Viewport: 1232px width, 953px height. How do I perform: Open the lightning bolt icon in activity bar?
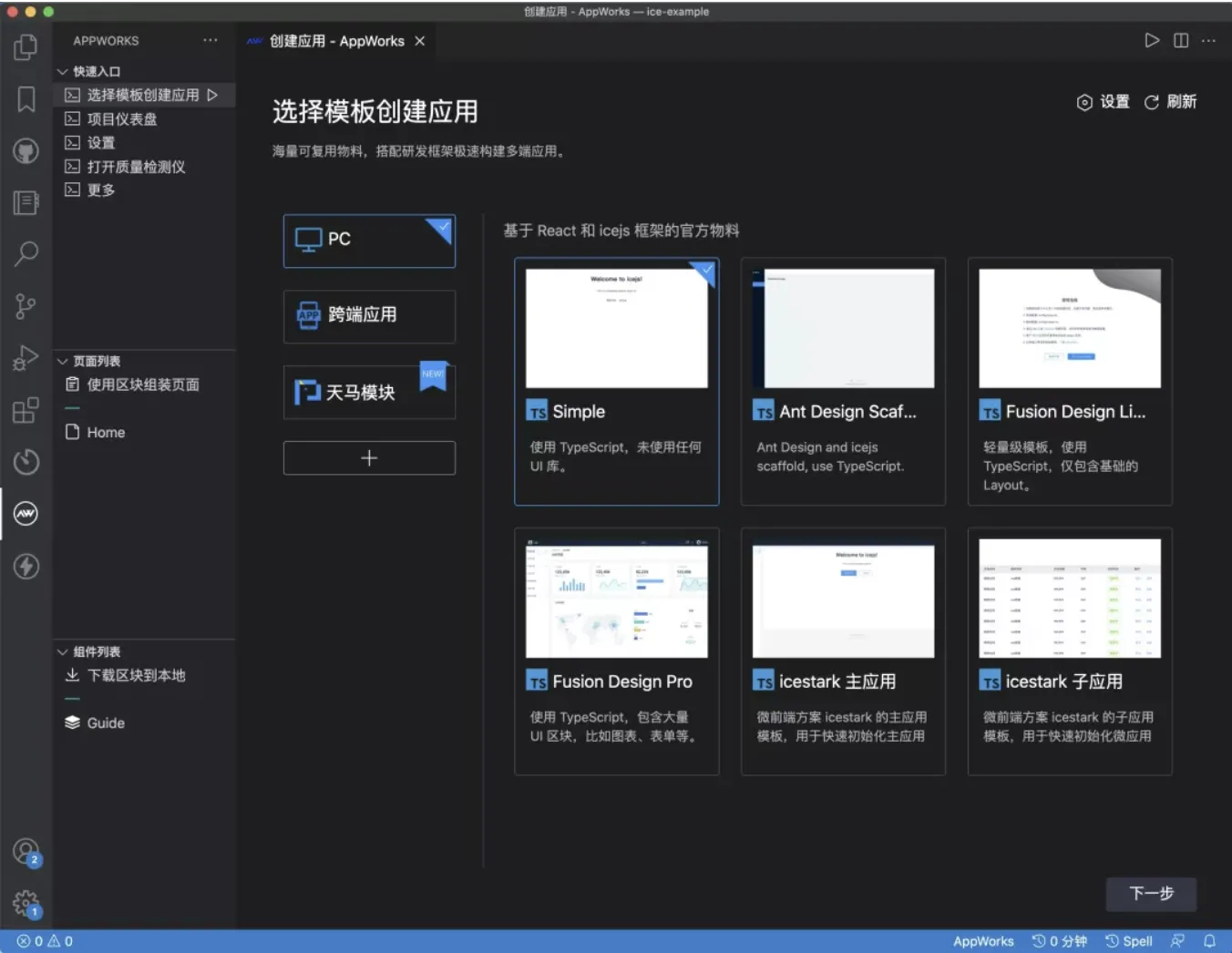tap(26, 566)
